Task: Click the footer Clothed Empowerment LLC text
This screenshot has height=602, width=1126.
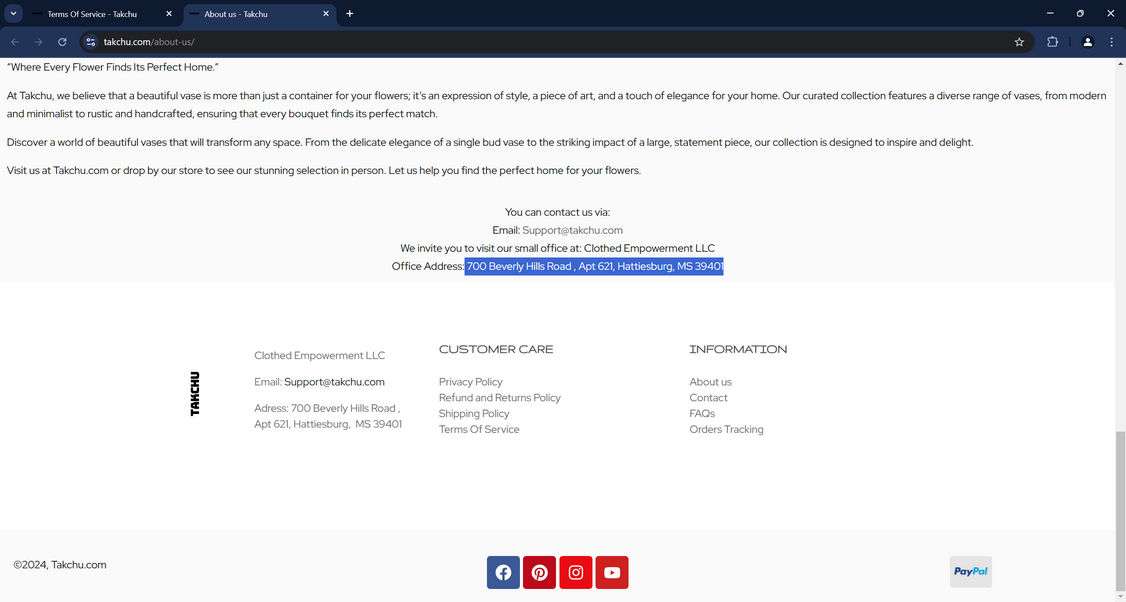Action: tap(320, 356)
